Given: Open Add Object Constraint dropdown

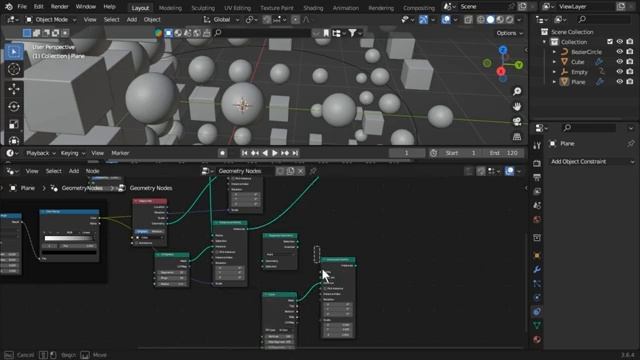Looking at the screenshot, I should pos(591,162).
